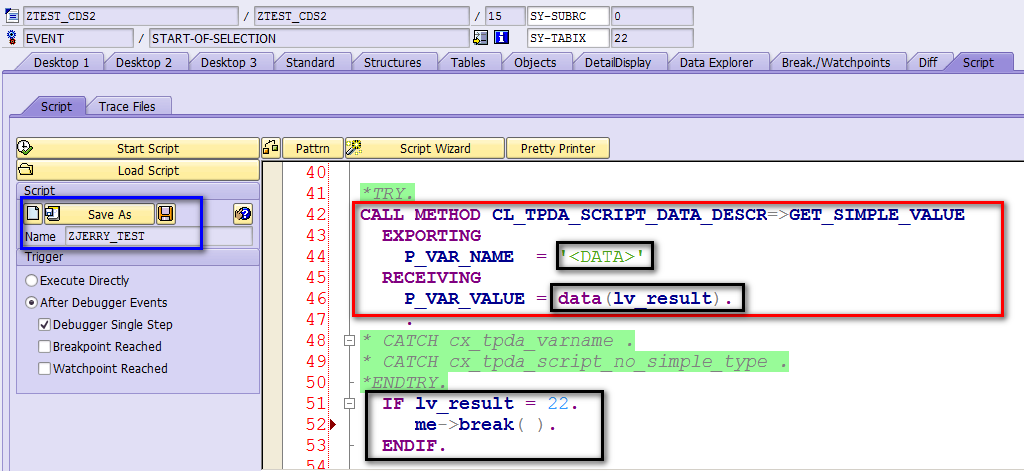Enable the Watchpoint Reached checkbox
1024x471 pixels.
click(x=44, y=368)
